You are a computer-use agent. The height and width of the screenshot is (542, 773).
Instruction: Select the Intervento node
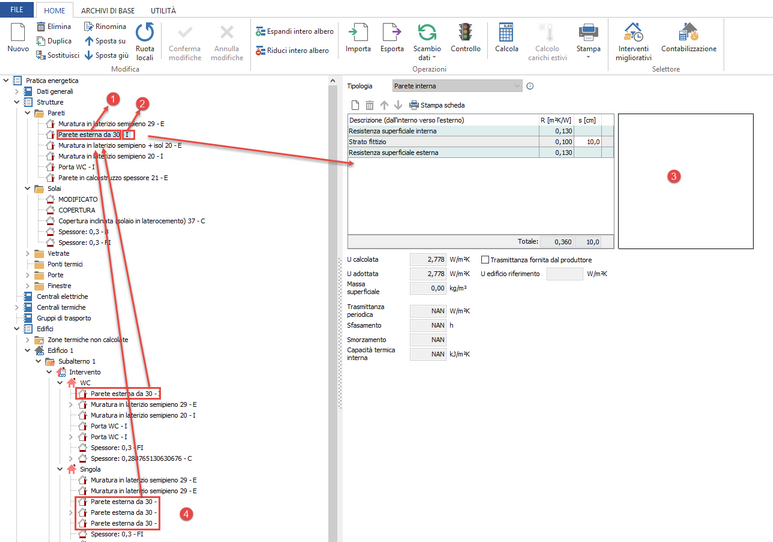pyautogui.click(x=85, y=372)
